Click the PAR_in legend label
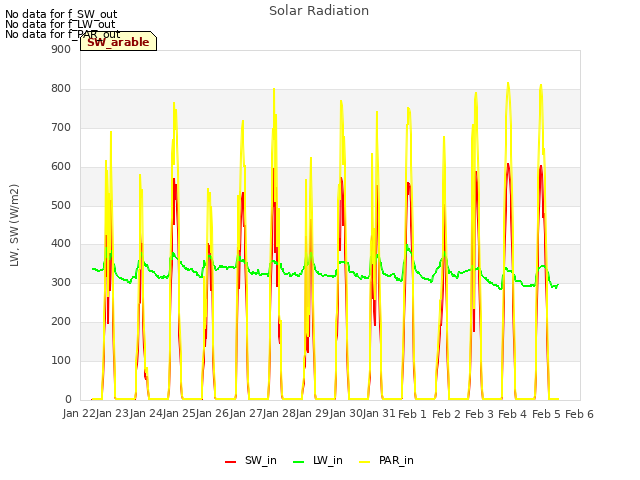This screenshot has height=480, width=640. (396, 460)
